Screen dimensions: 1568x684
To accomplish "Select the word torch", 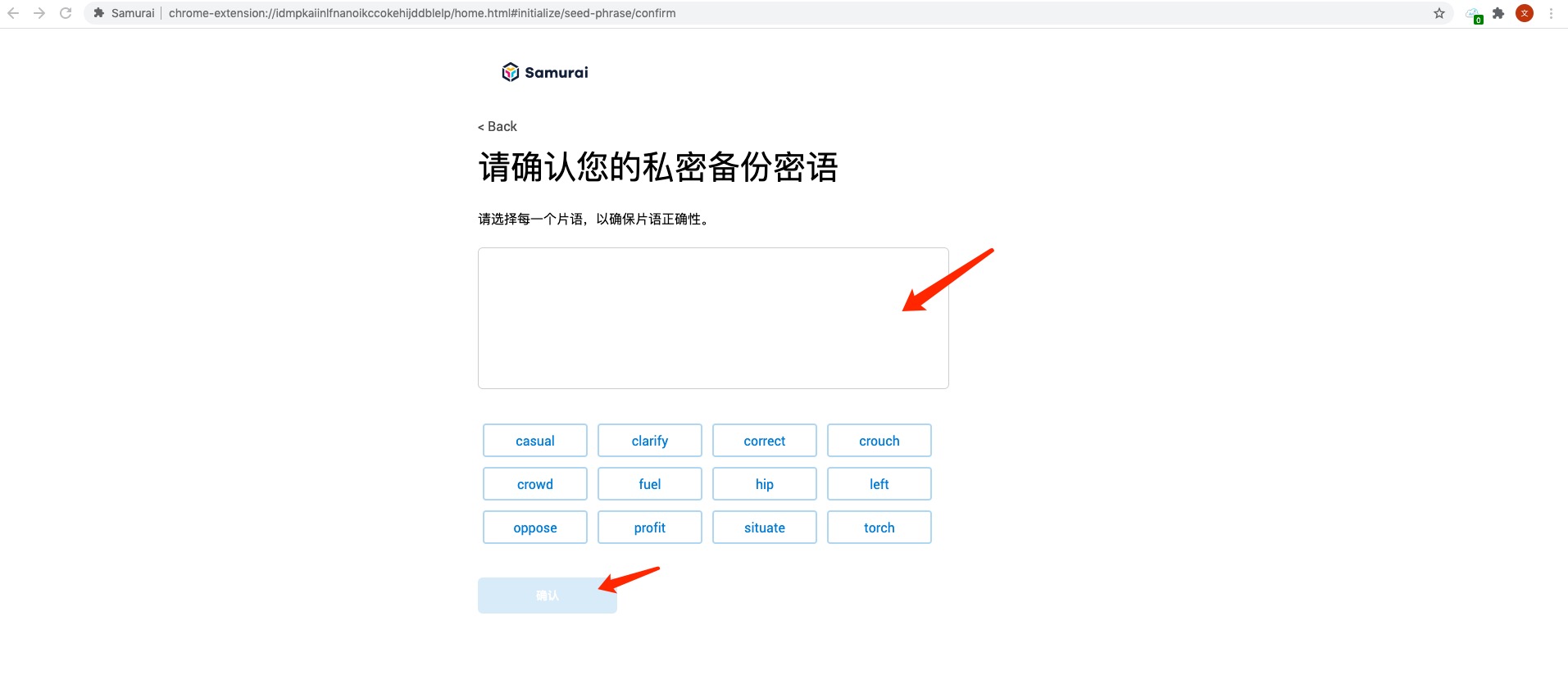I will pos(879,528).
